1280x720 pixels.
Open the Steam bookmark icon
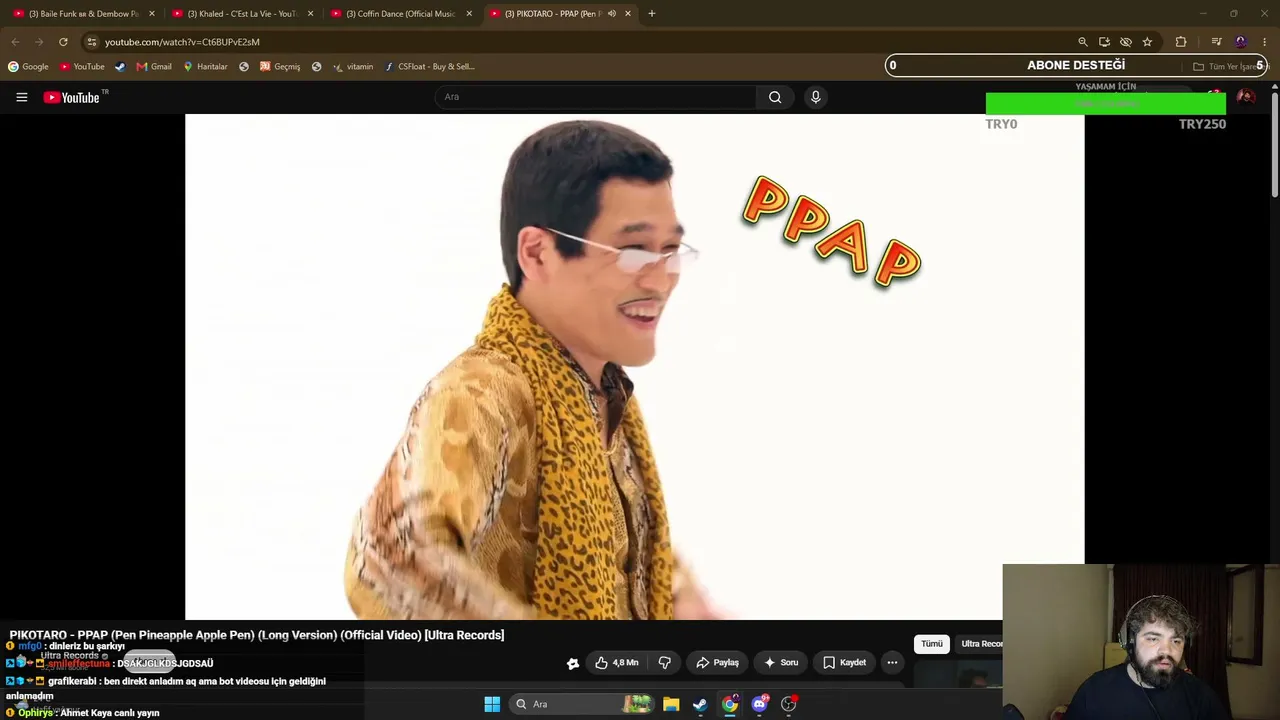120,67
